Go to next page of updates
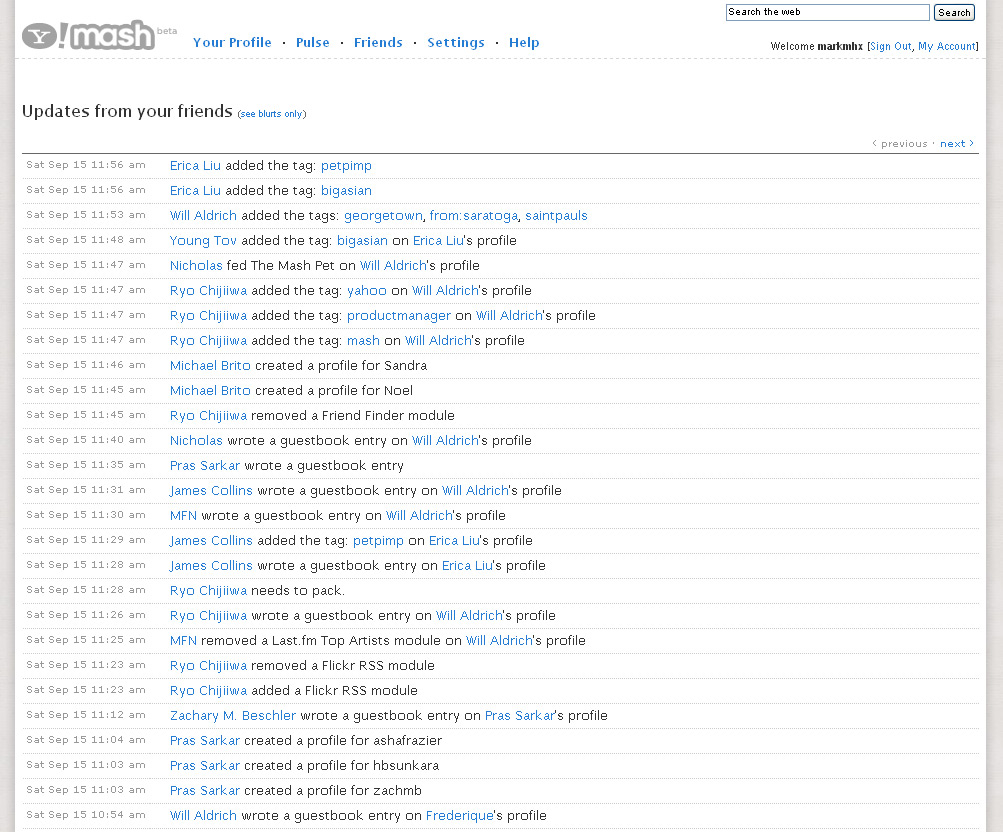 (x=956, y=144)
